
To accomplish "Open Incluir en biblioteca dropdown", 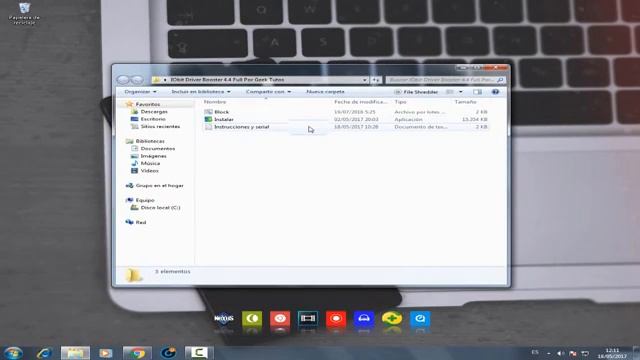I will [200, 92].
